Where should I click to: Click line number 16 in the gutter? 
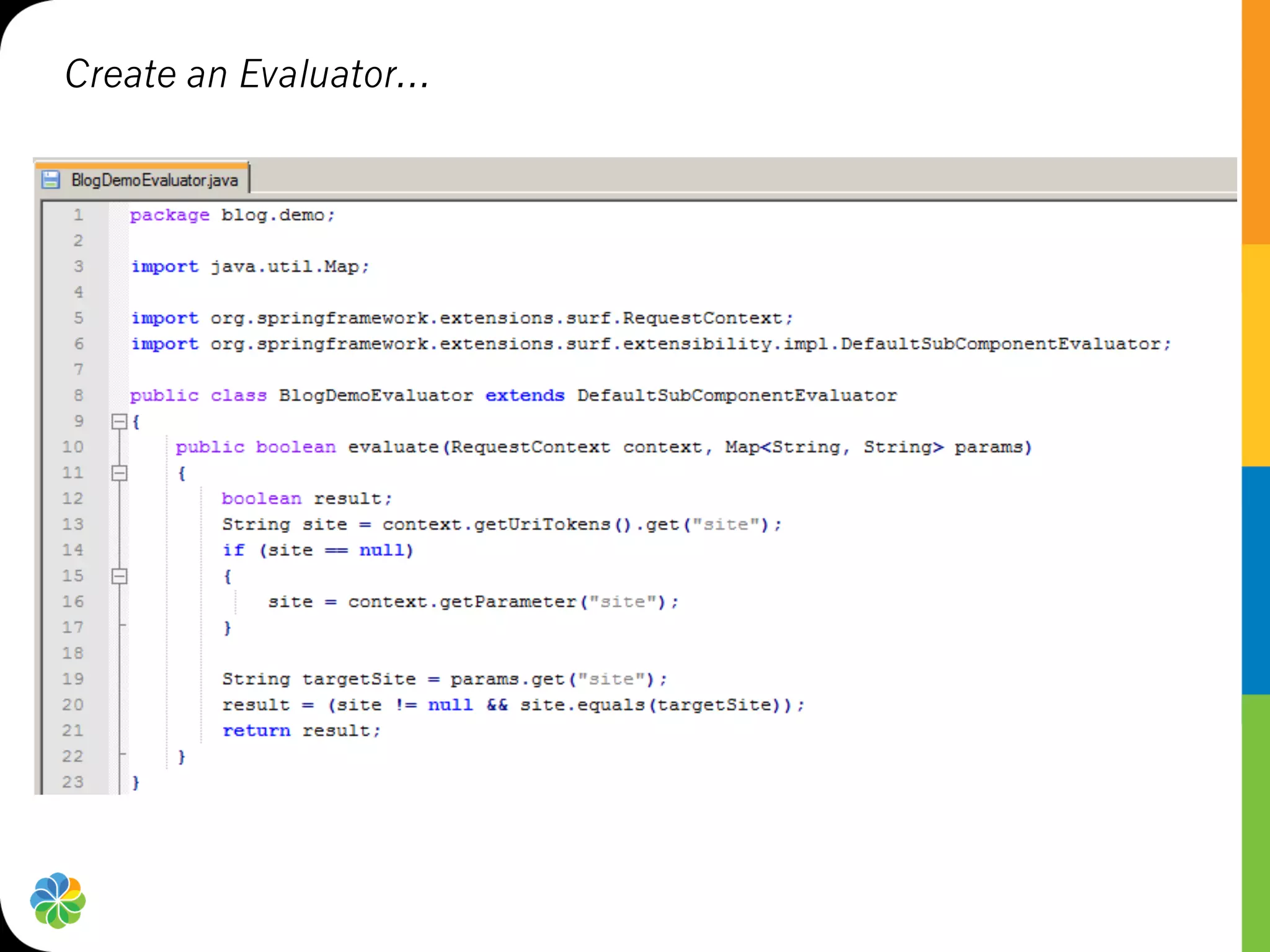coord(73,602)
